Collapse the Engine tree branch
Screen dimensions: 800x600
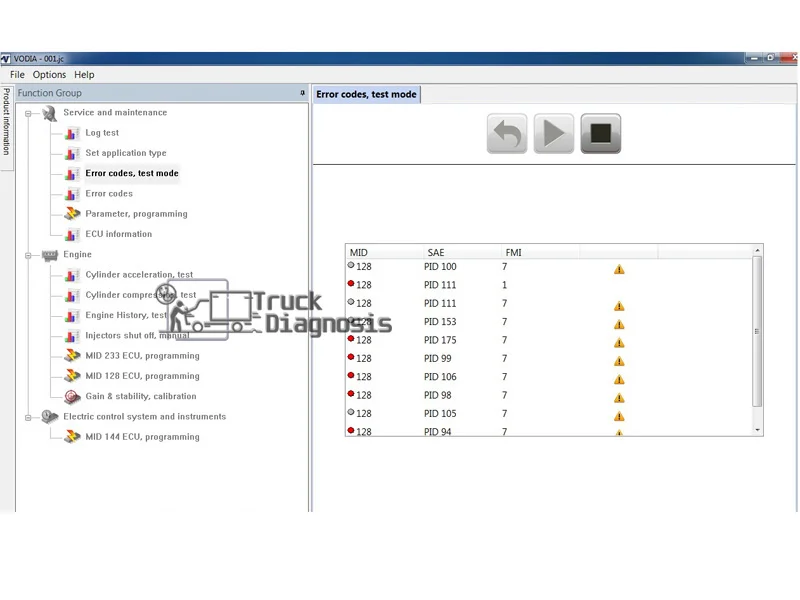tap(29, 254)
